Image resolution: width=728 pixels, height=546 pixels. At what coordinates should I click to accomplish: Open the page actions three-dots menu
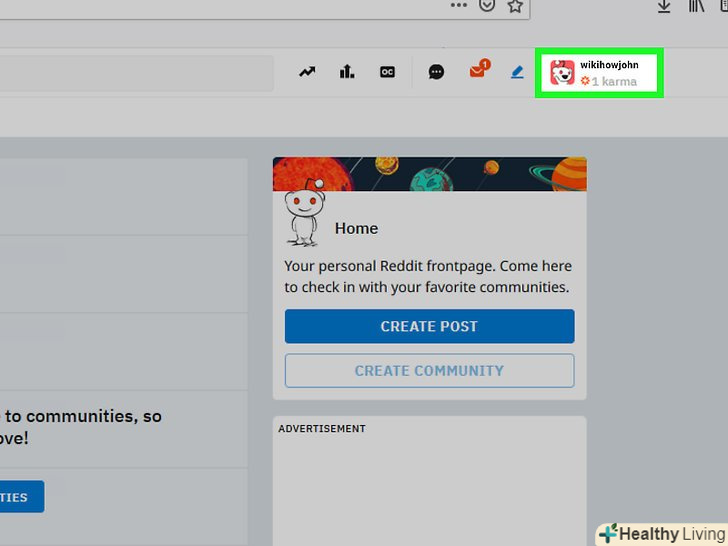coord(459,5)
